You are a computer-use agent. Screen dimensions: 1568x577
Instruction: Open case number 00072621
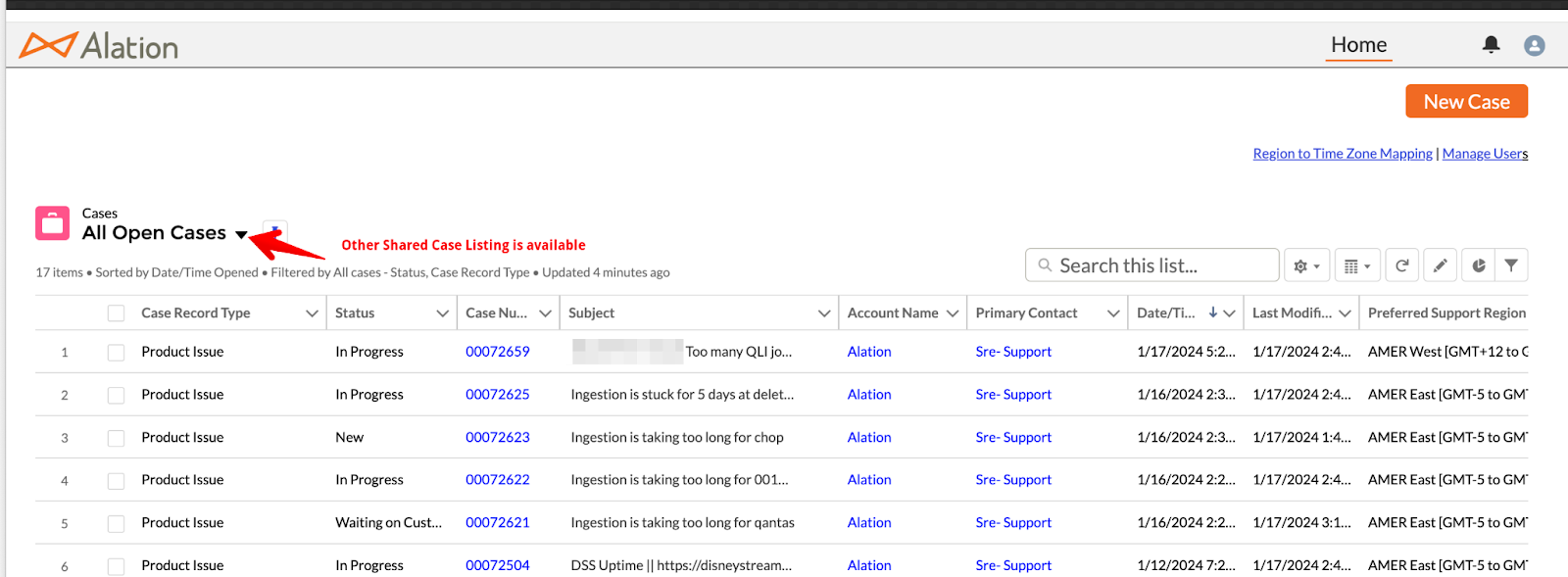(497, 523)
